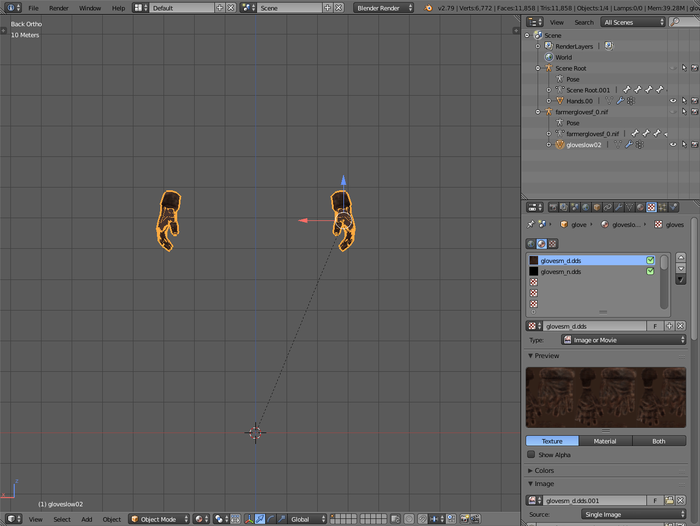Disable the glovesm_n.dds texture slot checkbox
This screenshot has height=526, width=700.
click(x=650, y=271)
